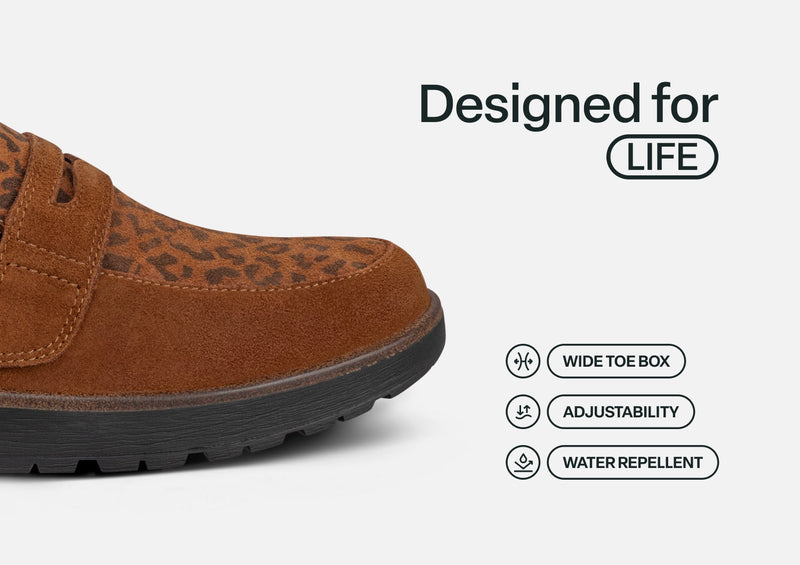Click the cutout slot in the strap
Image resolution: width=800 pixels, height=565 pixels.
[65, 180]
